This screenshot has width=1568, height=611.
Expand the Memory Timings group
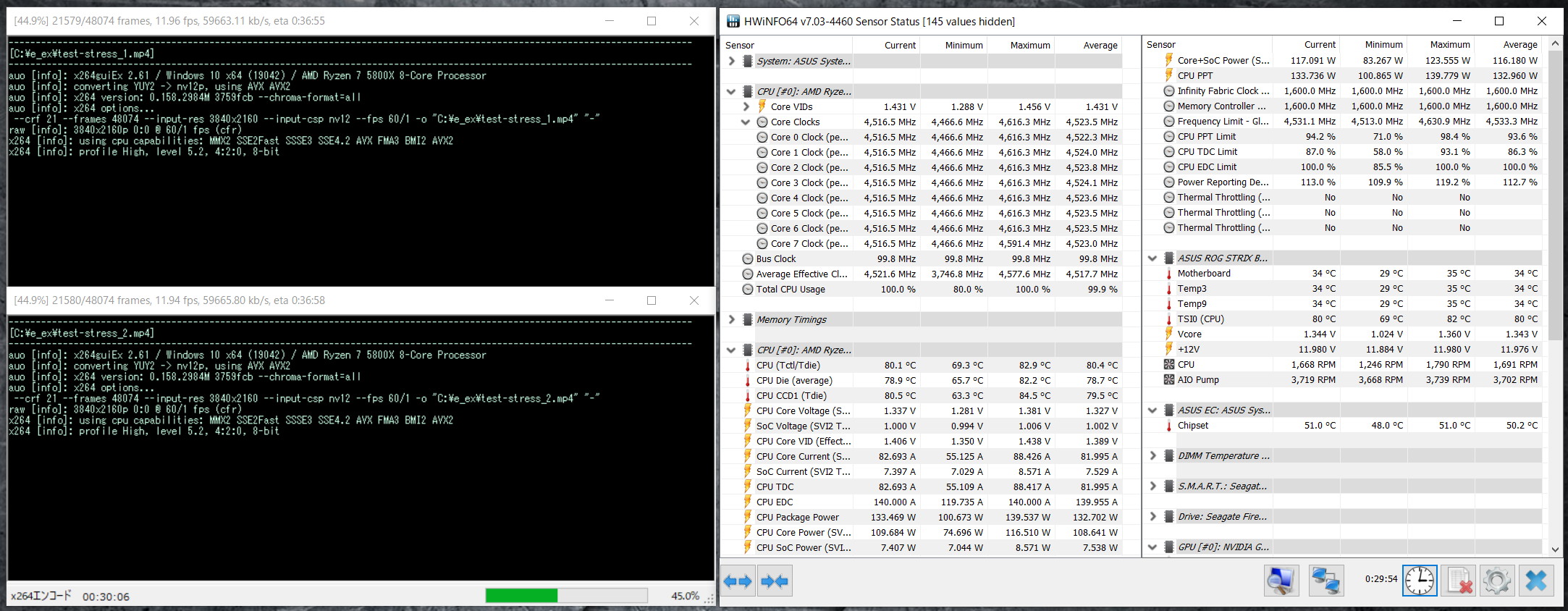[x=731, y=319]
